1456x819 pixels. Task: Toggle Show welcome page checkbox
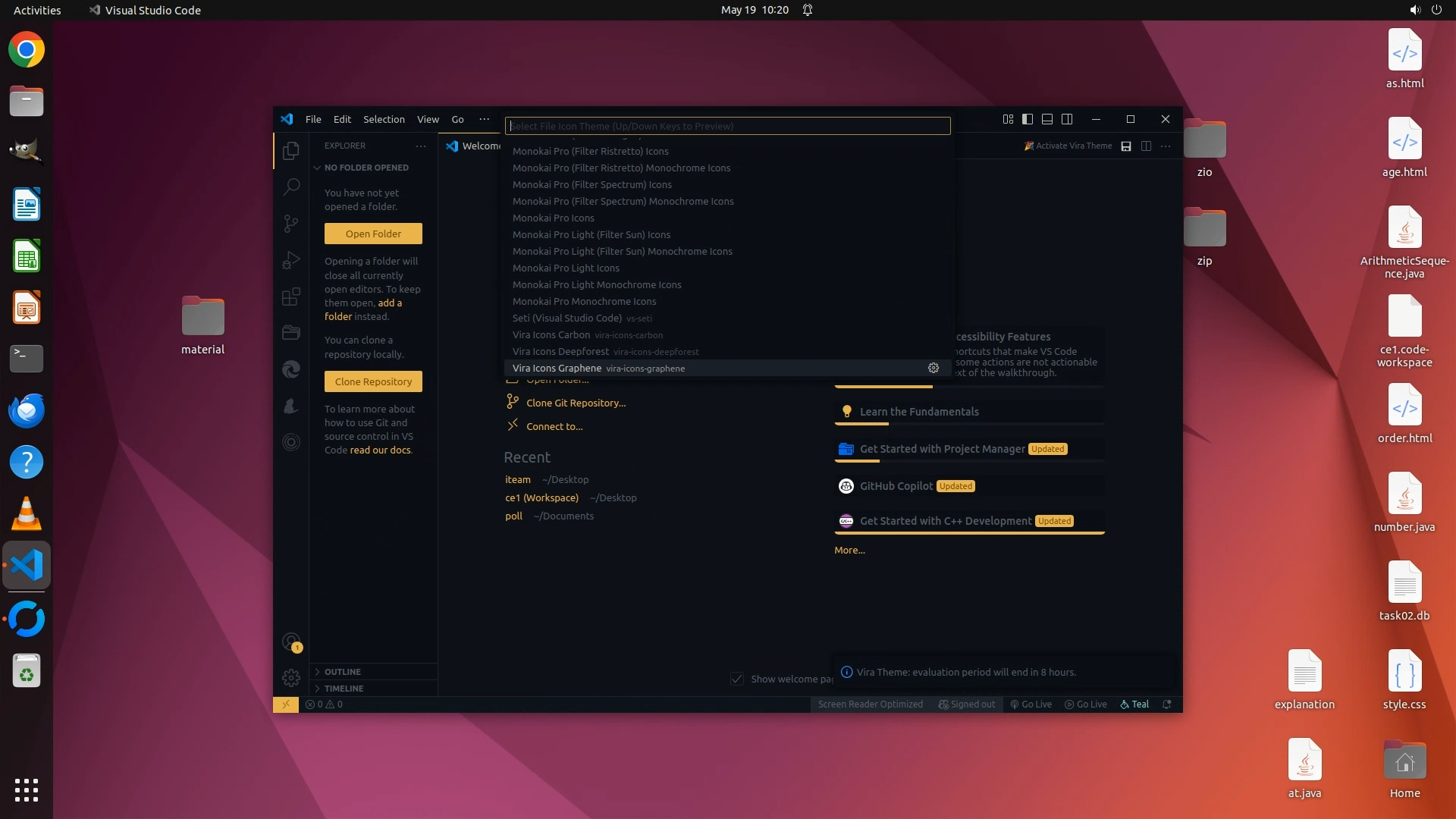tap(737, 679)
